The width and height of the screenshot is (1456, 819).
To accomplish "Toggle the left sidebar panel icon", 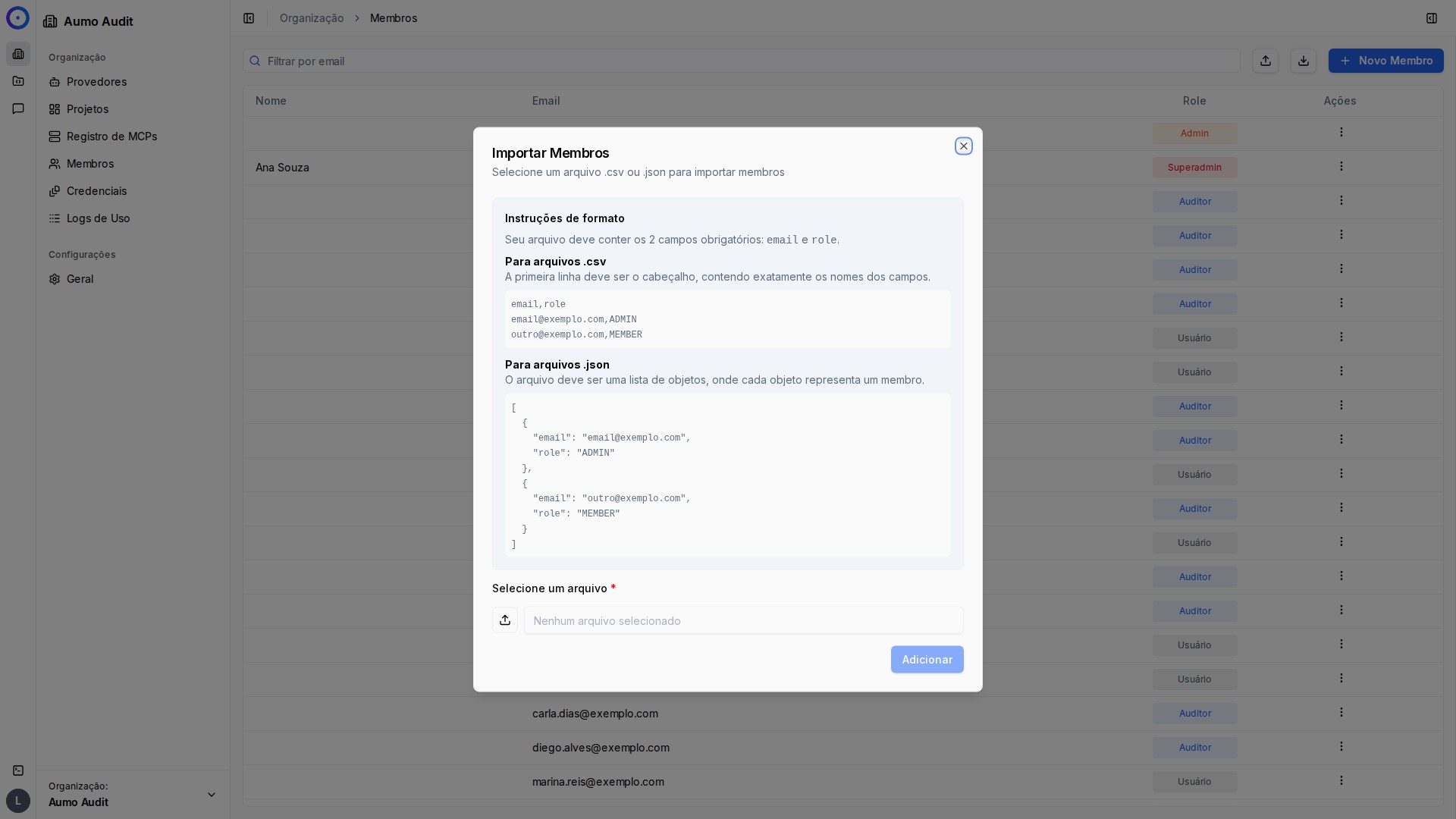I will tap(249, 18).
